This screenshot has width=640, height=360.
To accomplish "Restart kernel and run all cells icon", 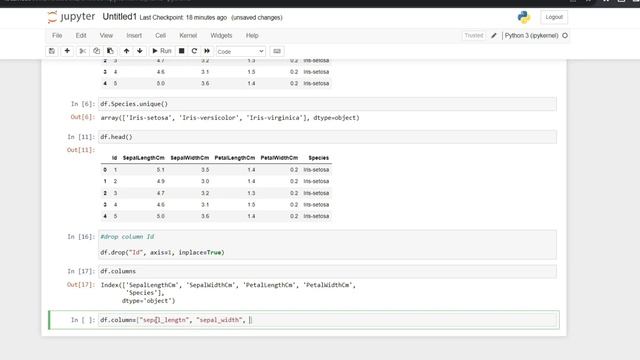I will tap(207, 51).
